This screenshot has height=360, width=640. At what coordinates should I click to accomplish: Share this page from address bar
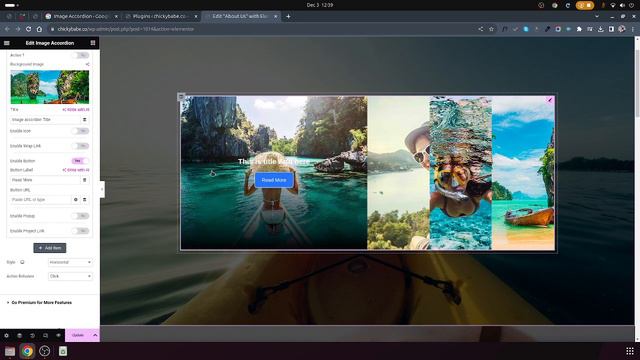pyautogui.click(x=481, y=29)
